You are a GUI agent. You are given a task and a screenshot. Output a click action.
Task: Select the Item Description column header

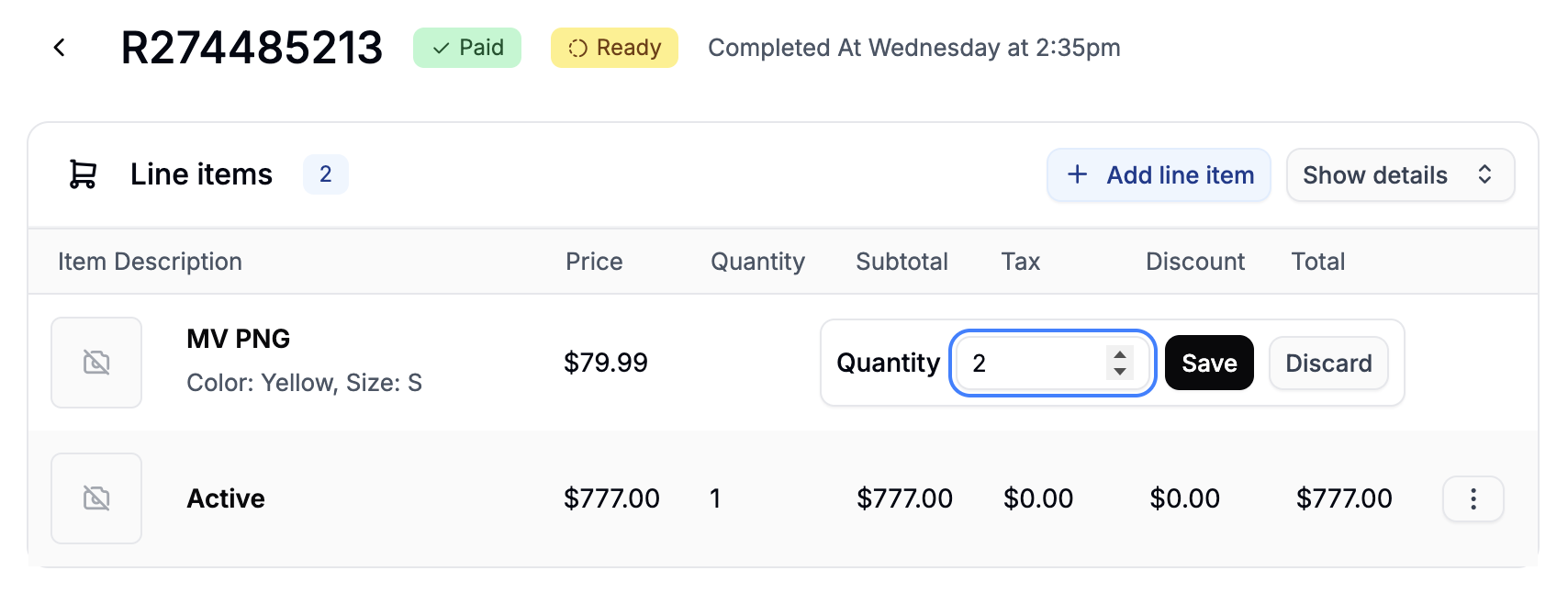tap(150, 262)
